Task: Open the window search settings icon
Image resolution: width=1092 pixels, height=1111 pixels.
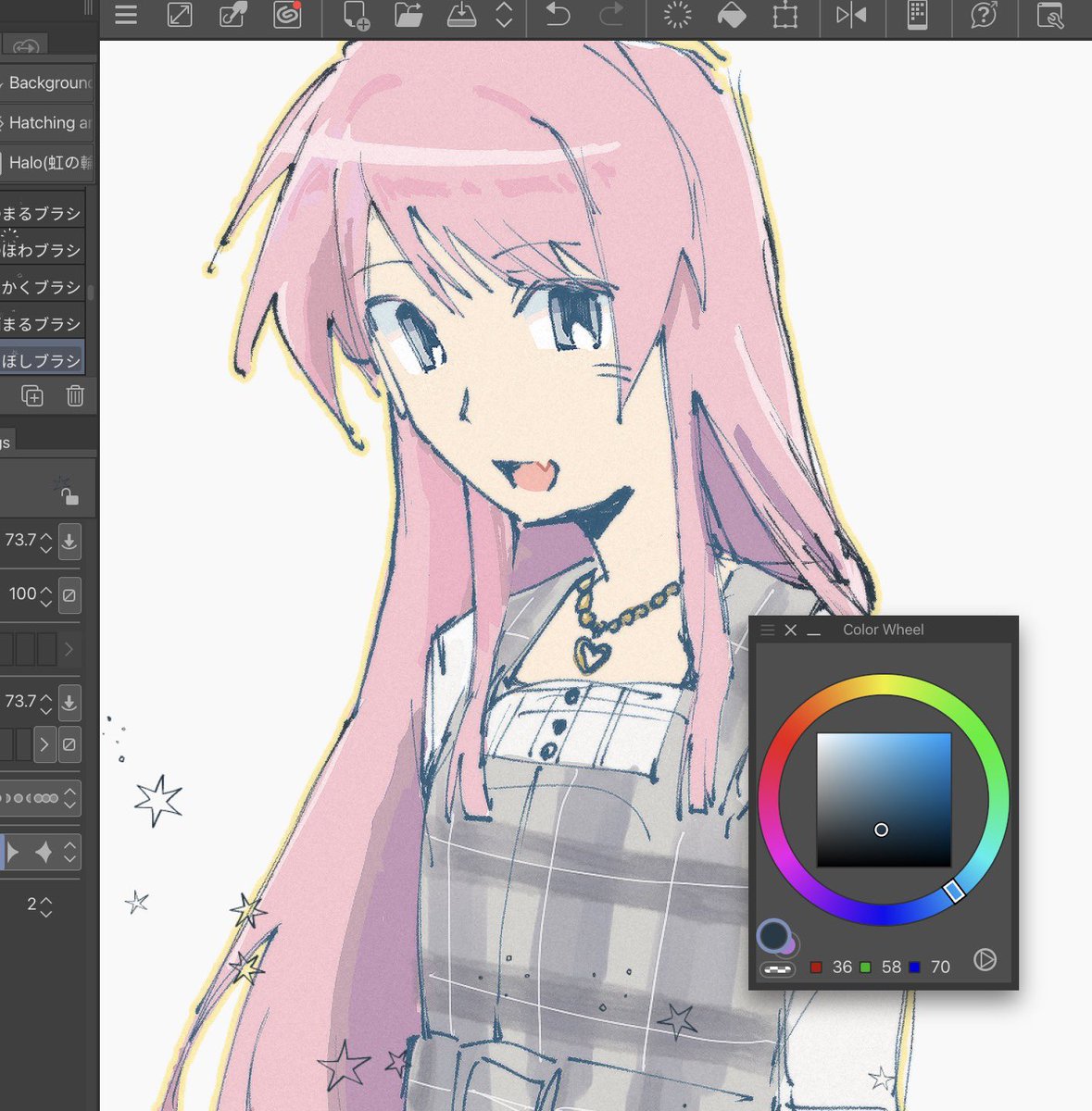Action: (x=1050, y=16)
